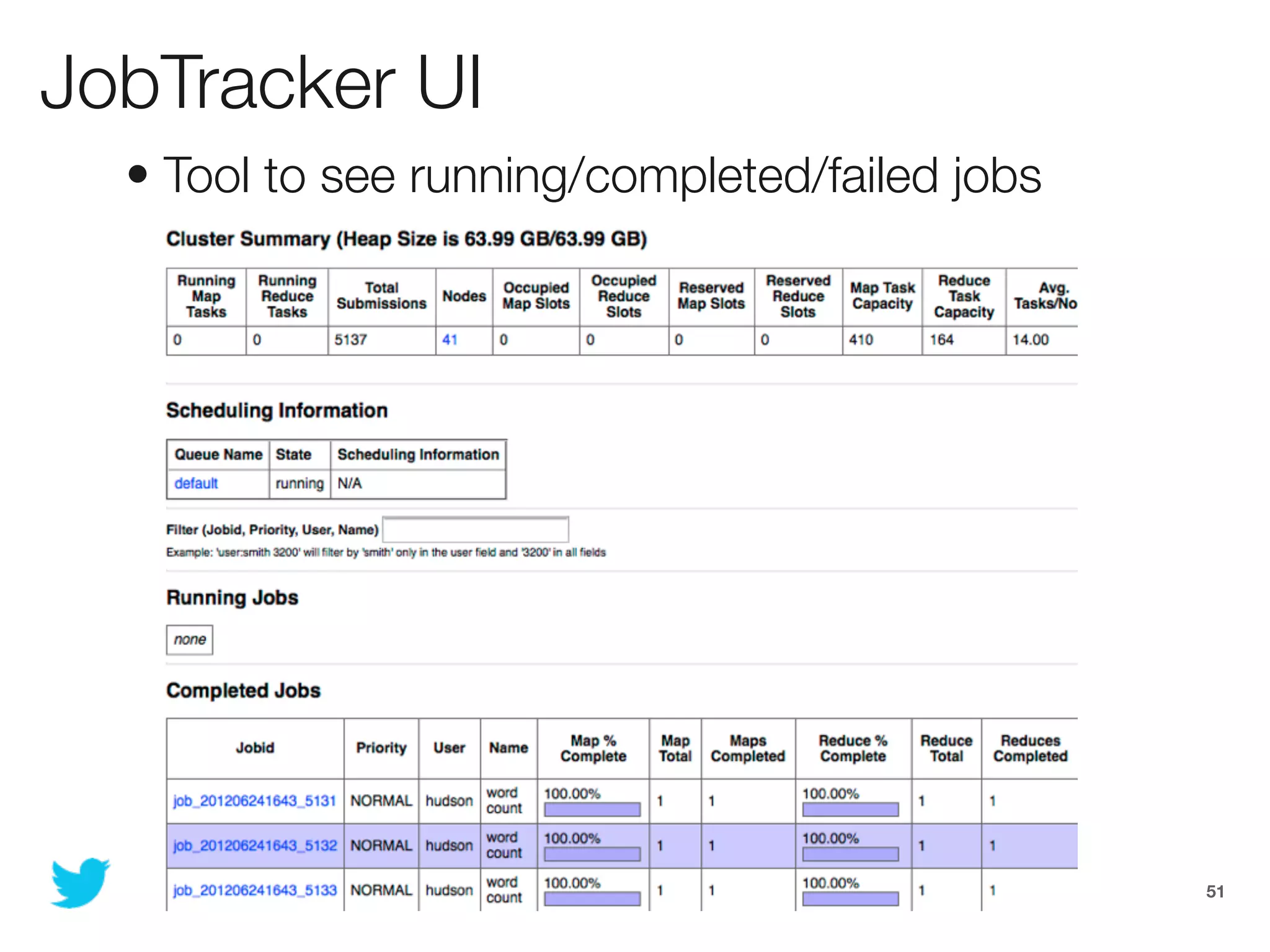Click the Queue Name column header
Viewport: 1270px width, 952px height.
point(218,454)
